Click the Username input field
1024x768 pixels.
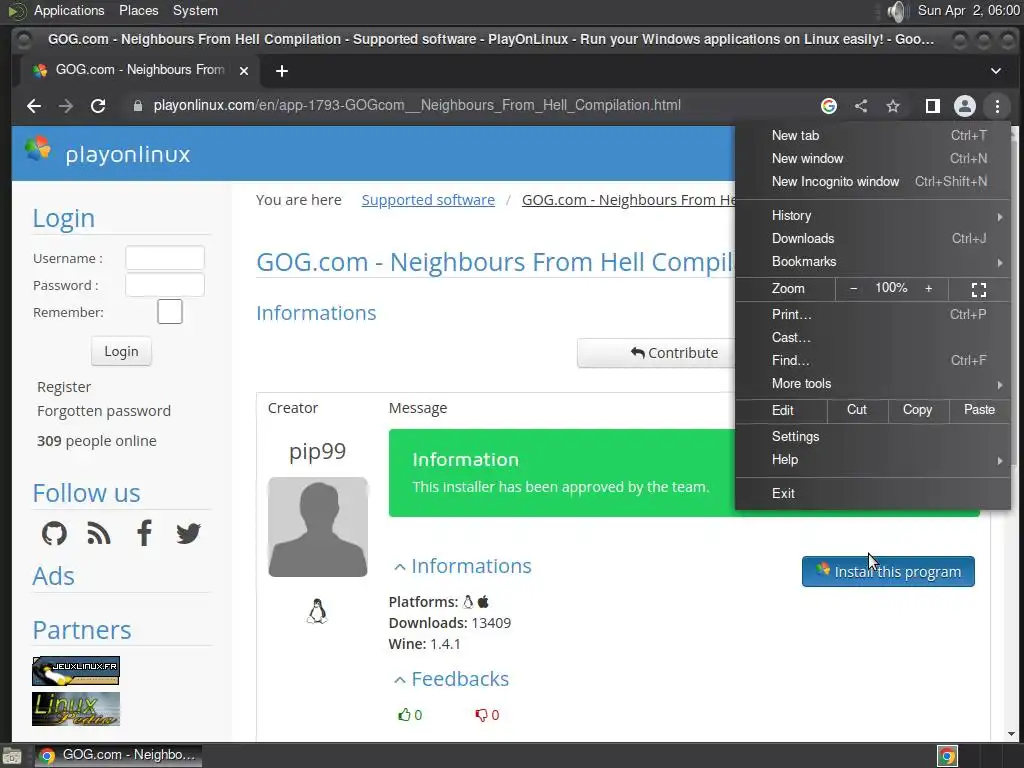click(165, 258)
